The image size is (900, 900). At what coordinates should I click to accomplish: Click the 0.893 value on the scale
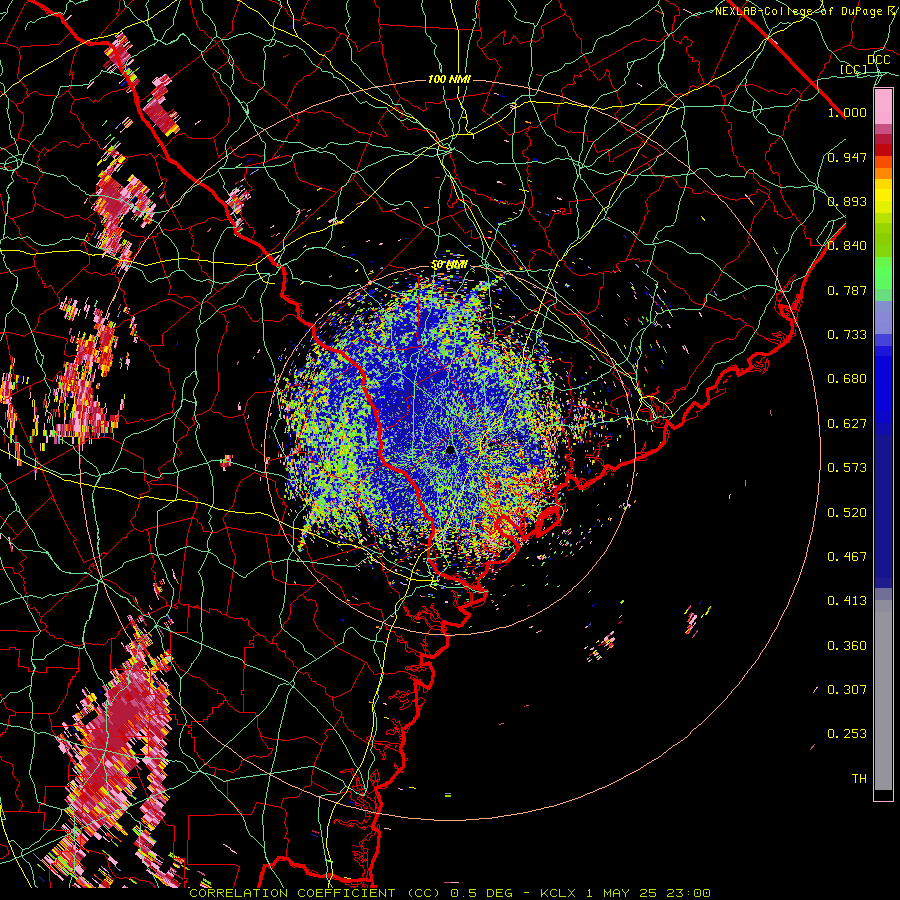tap(847, 201)
